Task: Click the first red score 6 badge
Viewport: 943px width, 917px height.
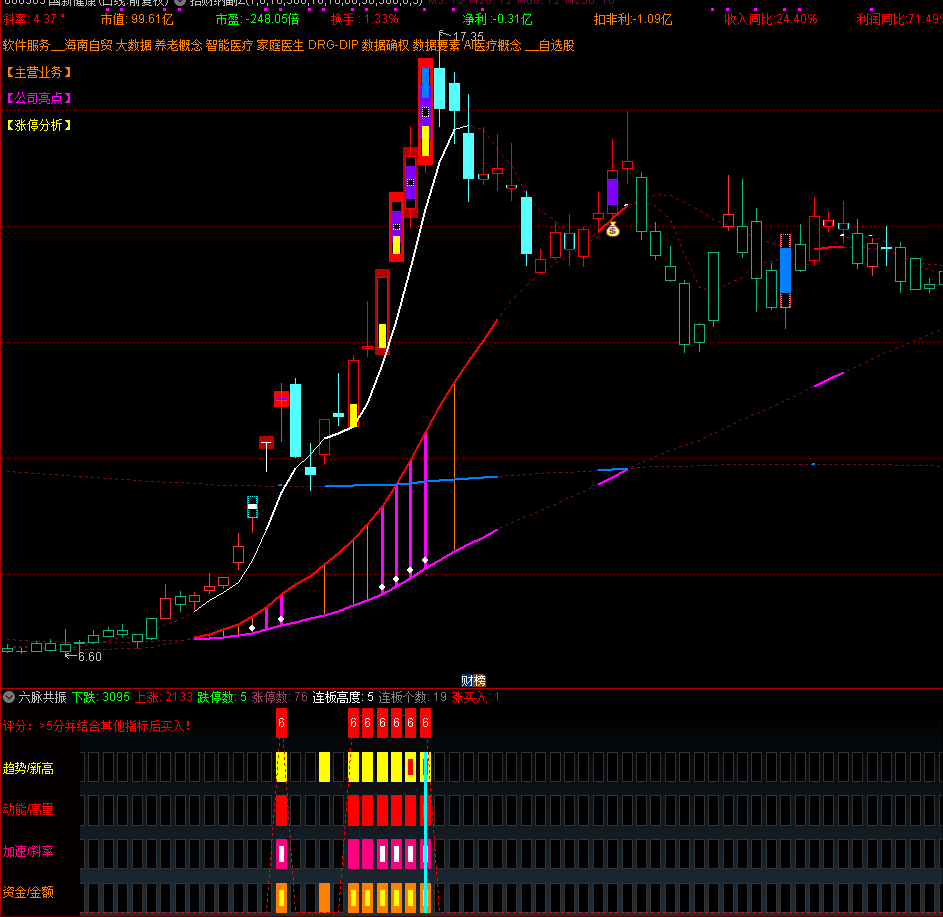Action: click(x=282, y=723)
